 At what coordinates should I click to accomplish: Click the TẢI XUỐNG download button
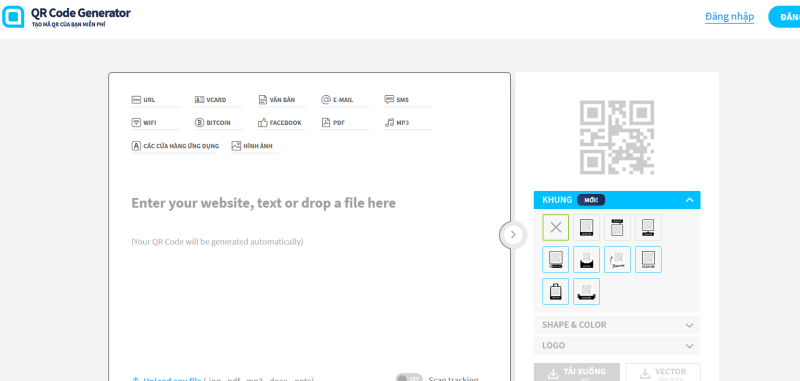point(577,372)
